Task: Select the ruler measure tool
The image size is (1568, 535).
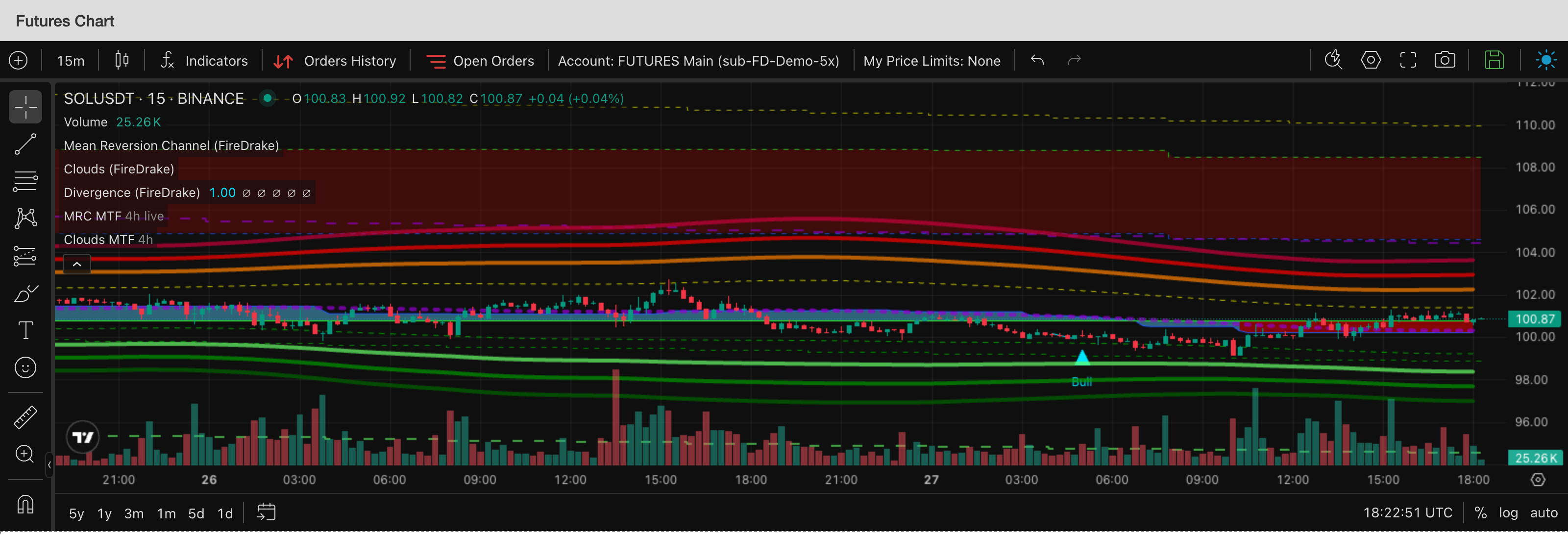Action: coord(25,417)
